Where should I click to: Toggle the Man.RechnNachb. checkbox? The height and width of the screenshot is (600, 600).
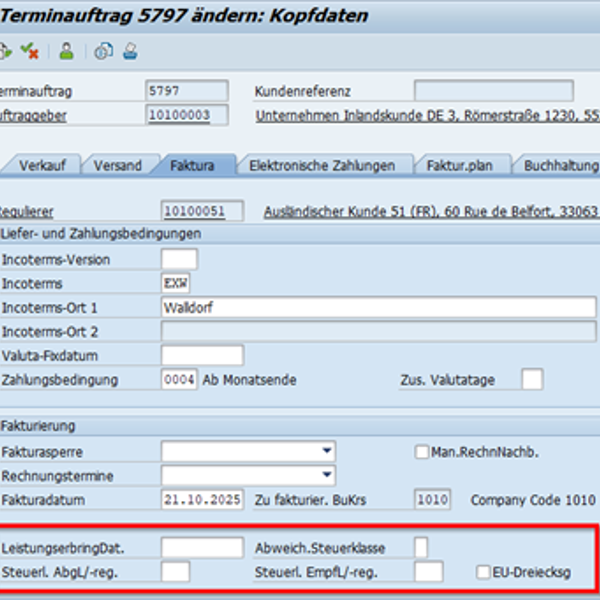point(422,452)
